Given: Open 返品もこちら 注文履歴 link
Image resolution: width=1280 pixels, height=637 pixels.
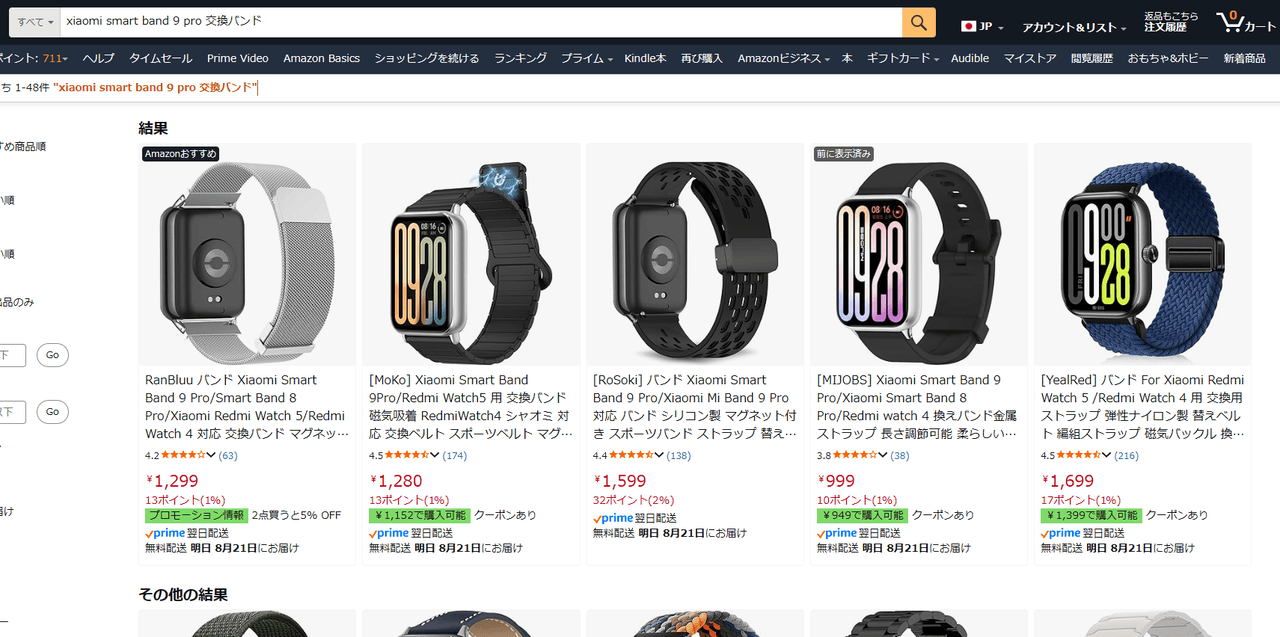Looking at the screenshot, I should 1171,22.
